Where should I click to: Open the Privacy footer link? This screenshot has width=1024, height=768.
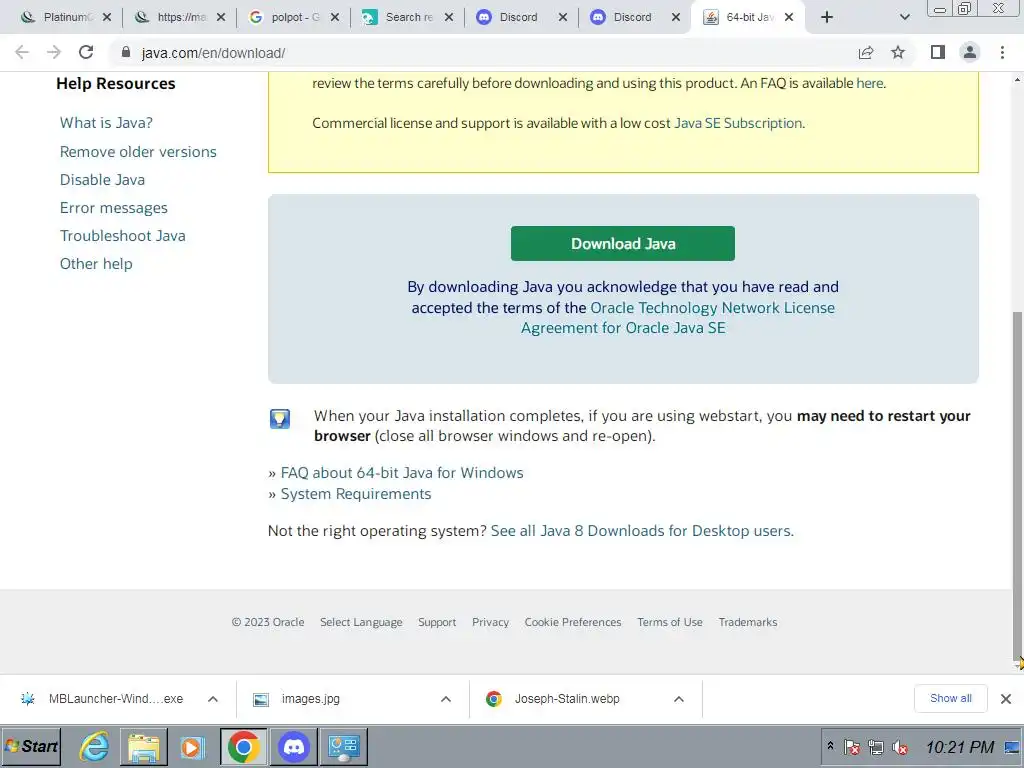pyautogui.click(x=490, y=622)
